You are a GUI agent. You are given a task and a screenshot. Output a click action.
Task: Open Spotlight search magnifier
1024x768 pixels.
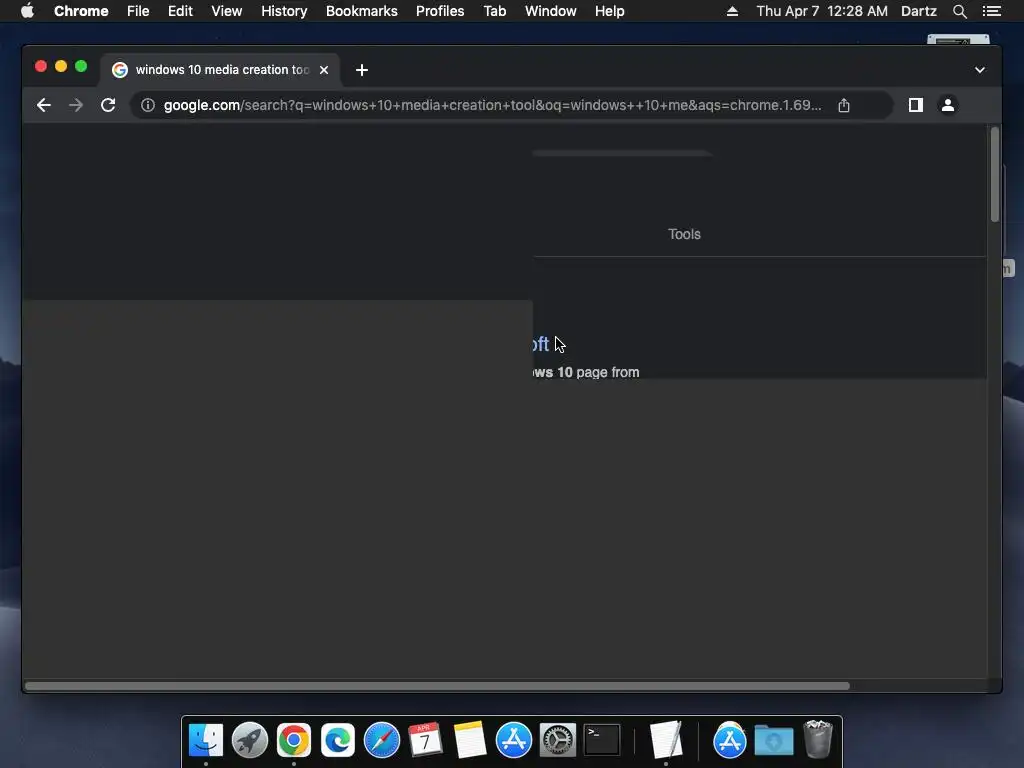[x=959, y=11]
